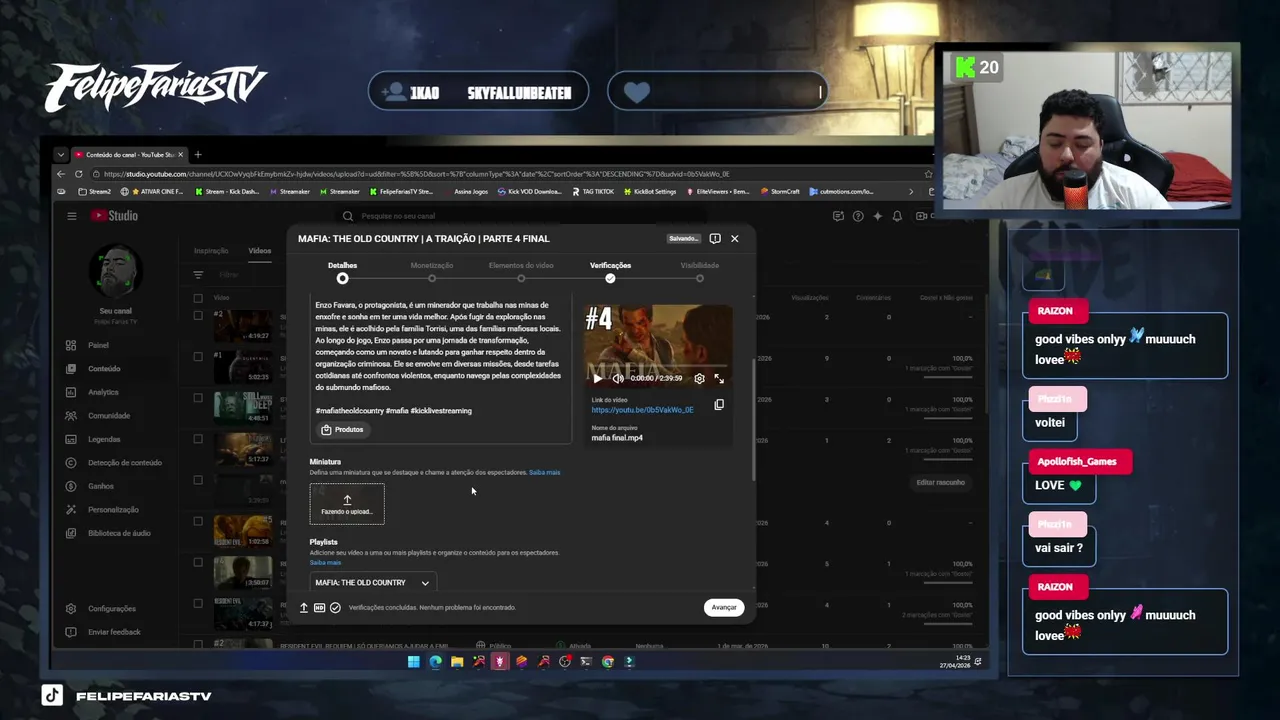Screen dimensions: 1280x720
Task: Go to the Verificações upload step
Action: pos(610,271)
